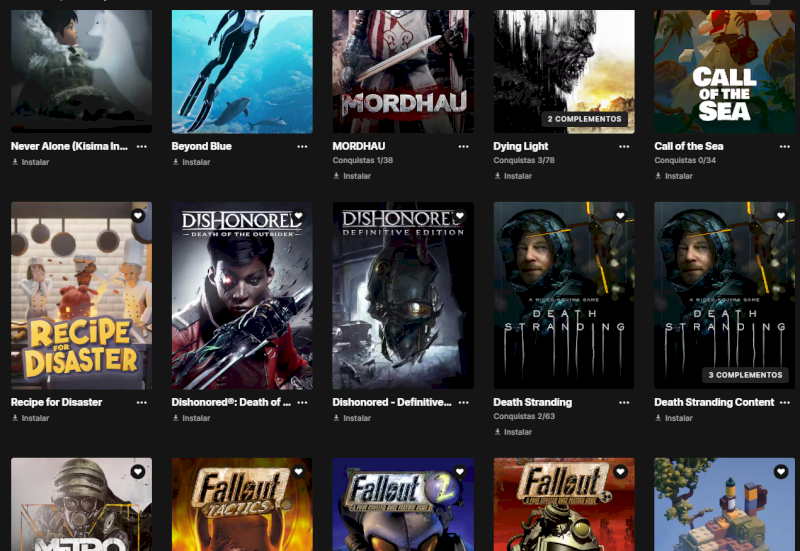Screen dimensions: 800x551
Task: Open three-dot menu for Death Stranding
Action: (624, 403)
